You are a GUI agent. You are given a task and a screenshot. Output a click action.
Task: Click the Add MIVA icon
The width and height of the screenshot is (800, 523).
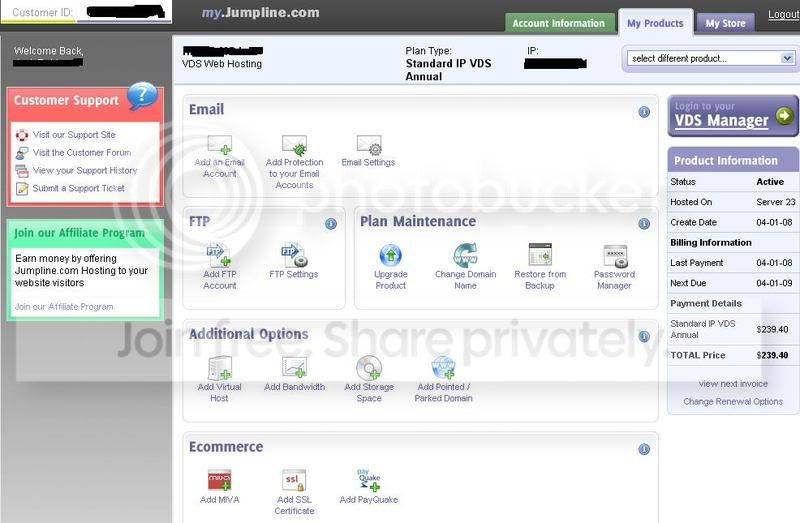(220, 480)
